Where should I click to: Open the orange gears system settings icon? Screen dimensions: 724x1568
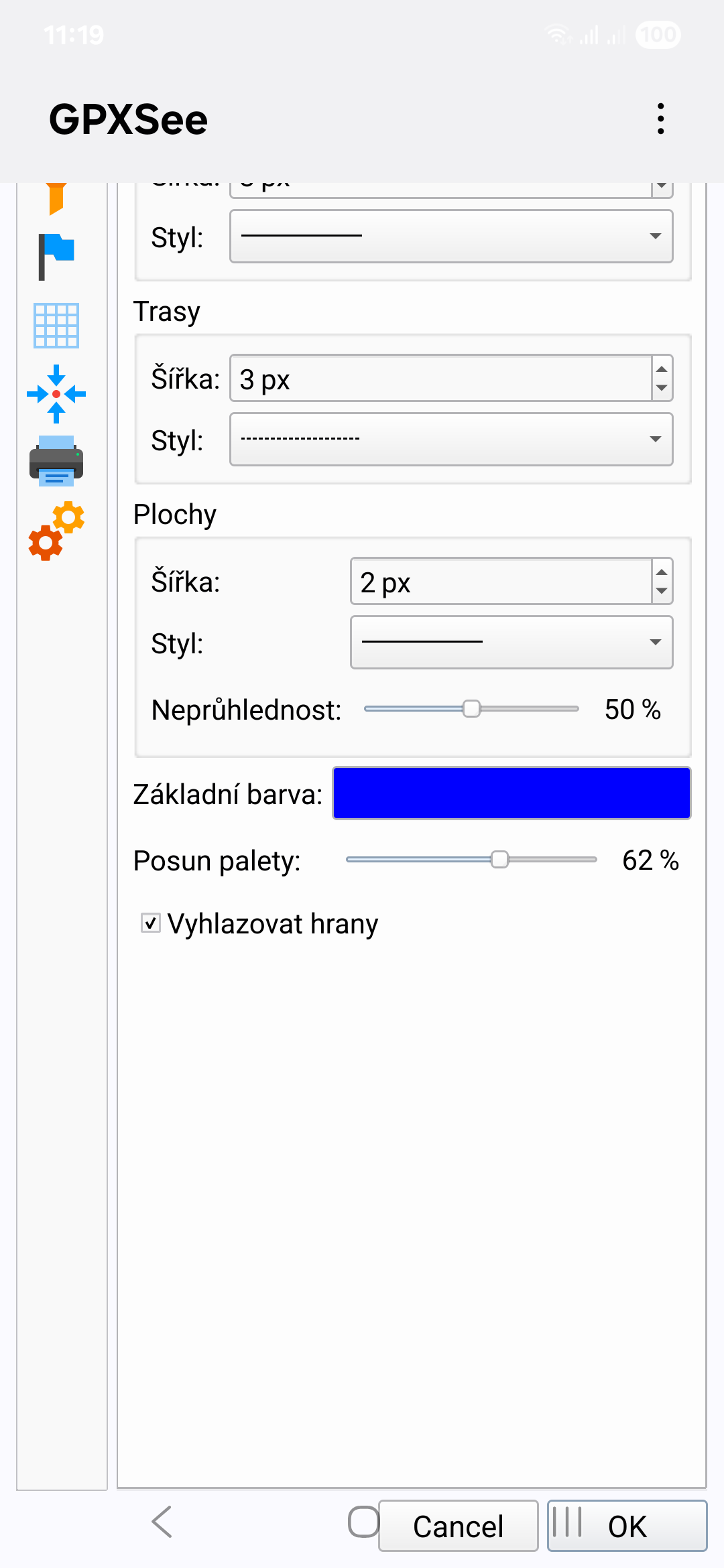click(56, 530)
